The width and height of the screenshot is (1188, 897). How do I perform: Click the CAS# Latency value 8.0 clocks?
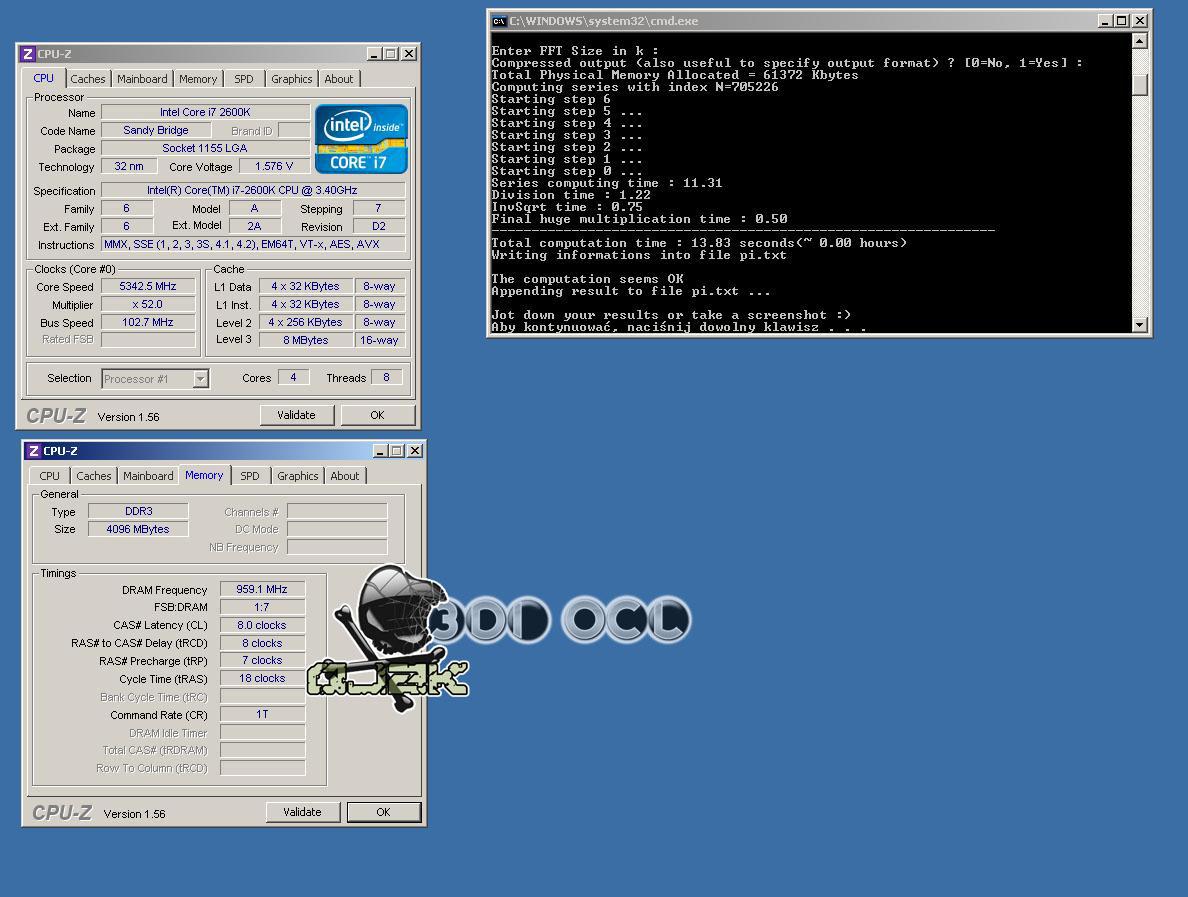tap(262, 626)
